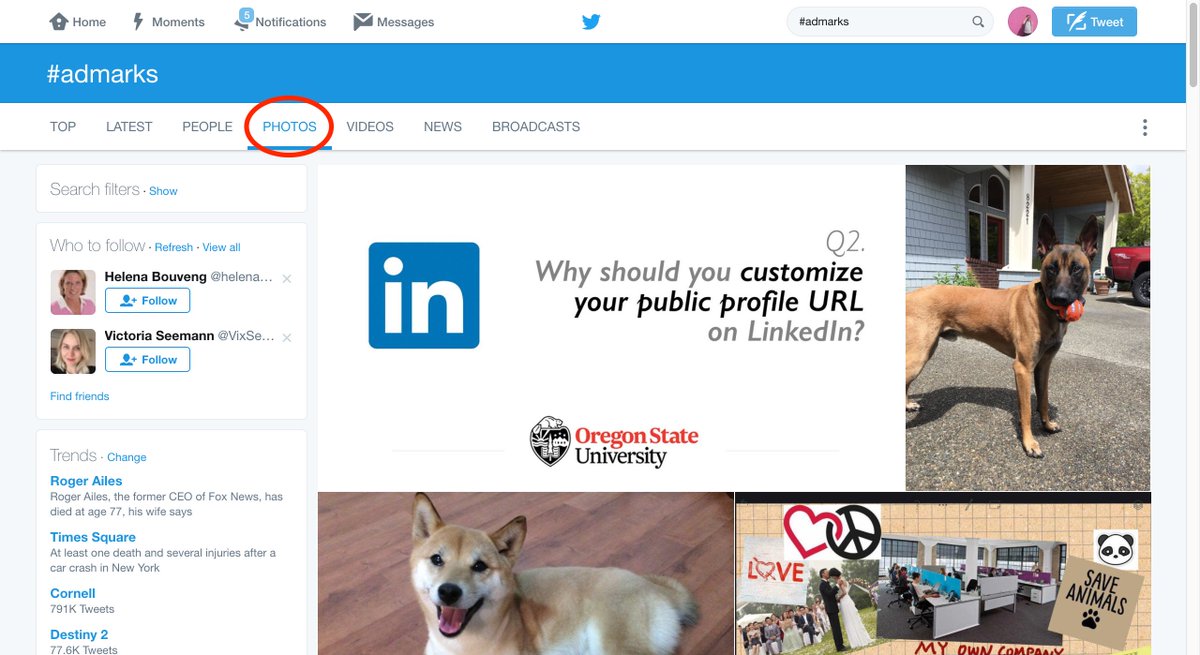Open the profile avatar menu
This screenshot has height=655, width=1200.
pyautogui.click(x=1022, y=21)
